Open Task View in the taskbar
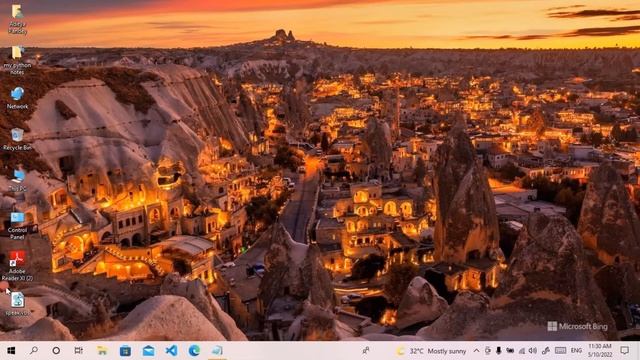Viewport: 640px width, 360px height. [79, 351]
